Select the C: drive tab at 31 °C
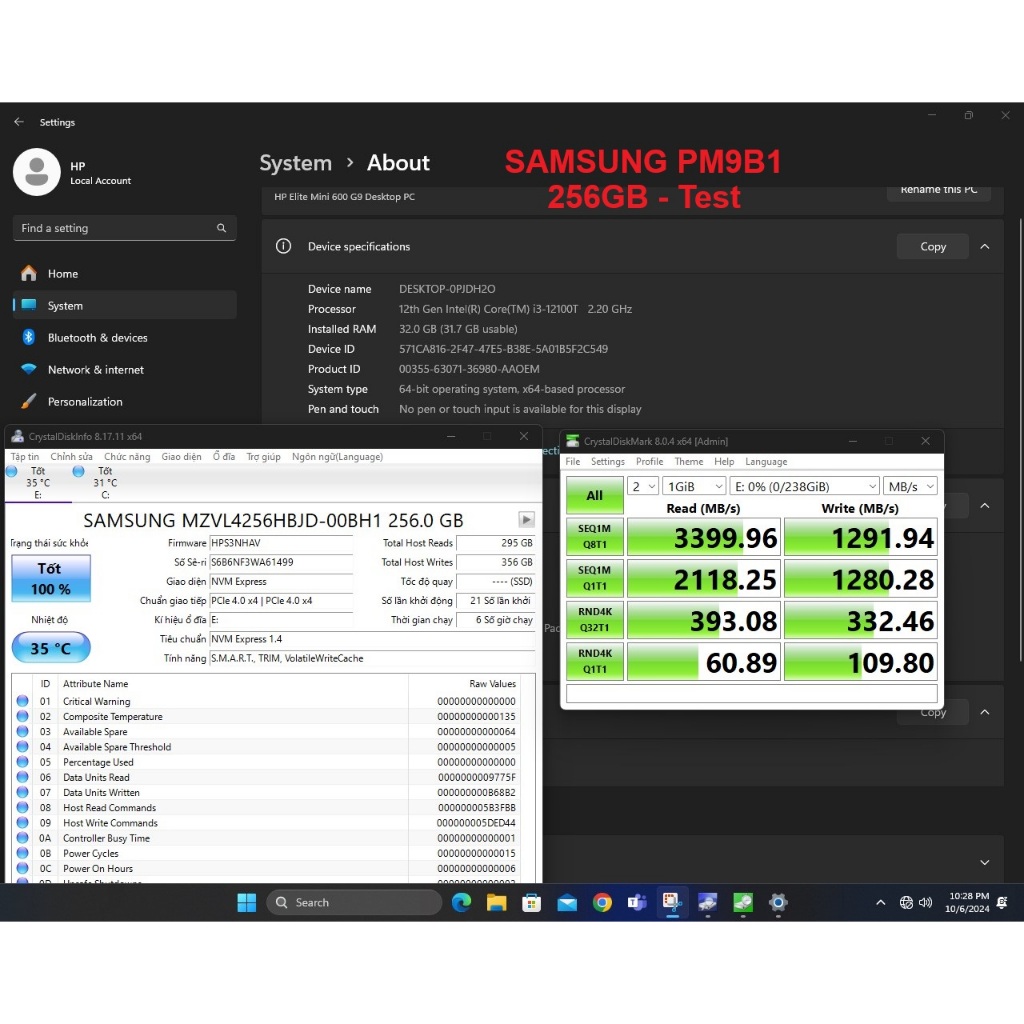The image size is (1024, 1024). 104,482
